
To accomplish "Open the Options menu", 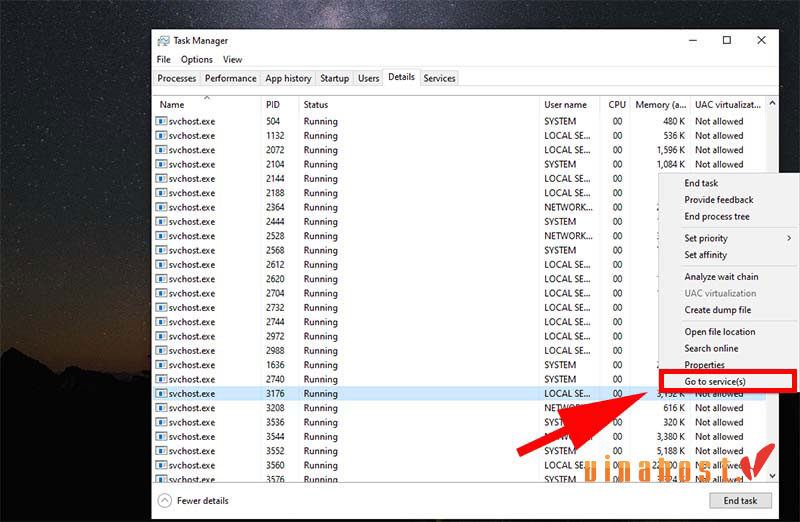I will click(196, 60).
